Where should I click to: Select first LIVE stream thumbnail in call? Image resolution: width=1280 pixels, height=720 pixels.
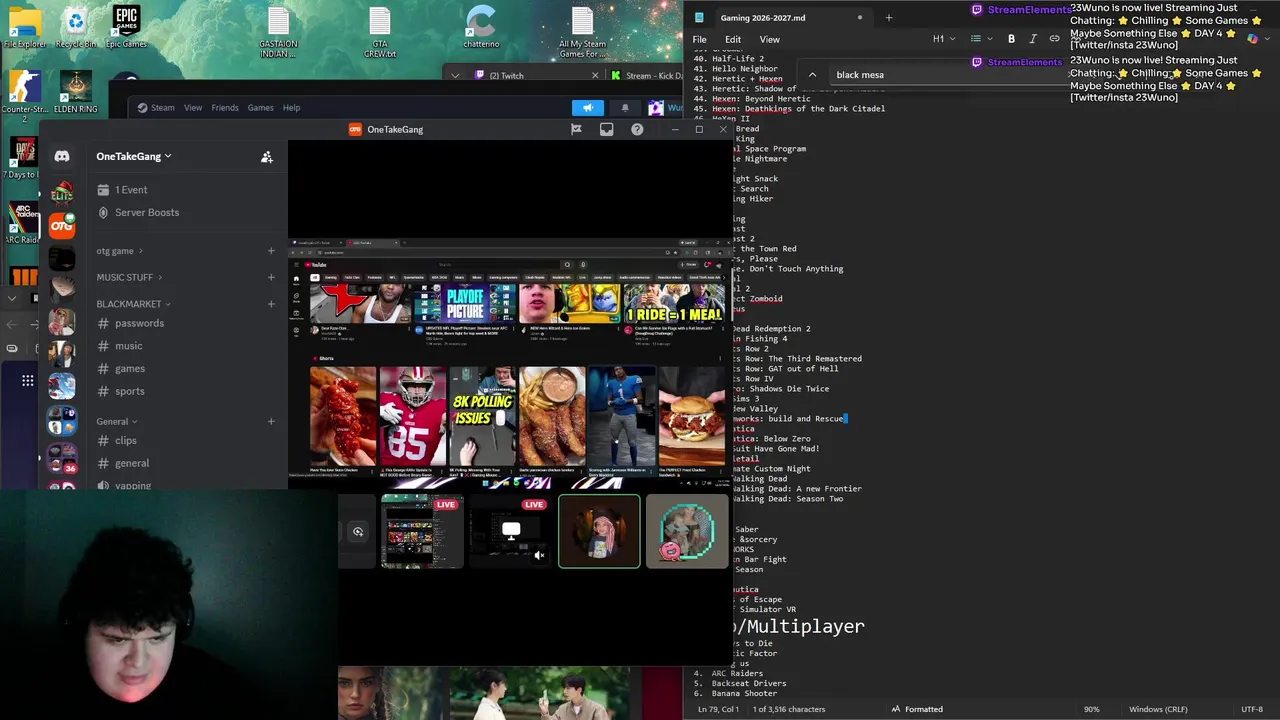point(422,531)
